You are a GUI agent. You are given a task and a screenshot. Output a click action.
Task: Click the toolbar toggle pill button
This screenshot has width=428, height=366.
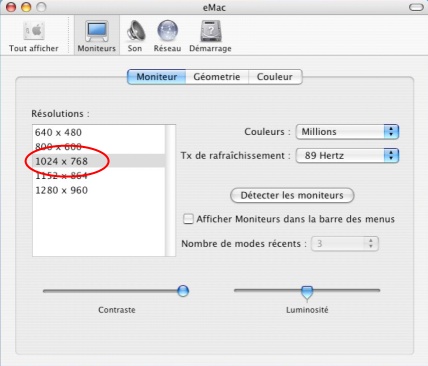pyautogui.click(x=416, y=7)
